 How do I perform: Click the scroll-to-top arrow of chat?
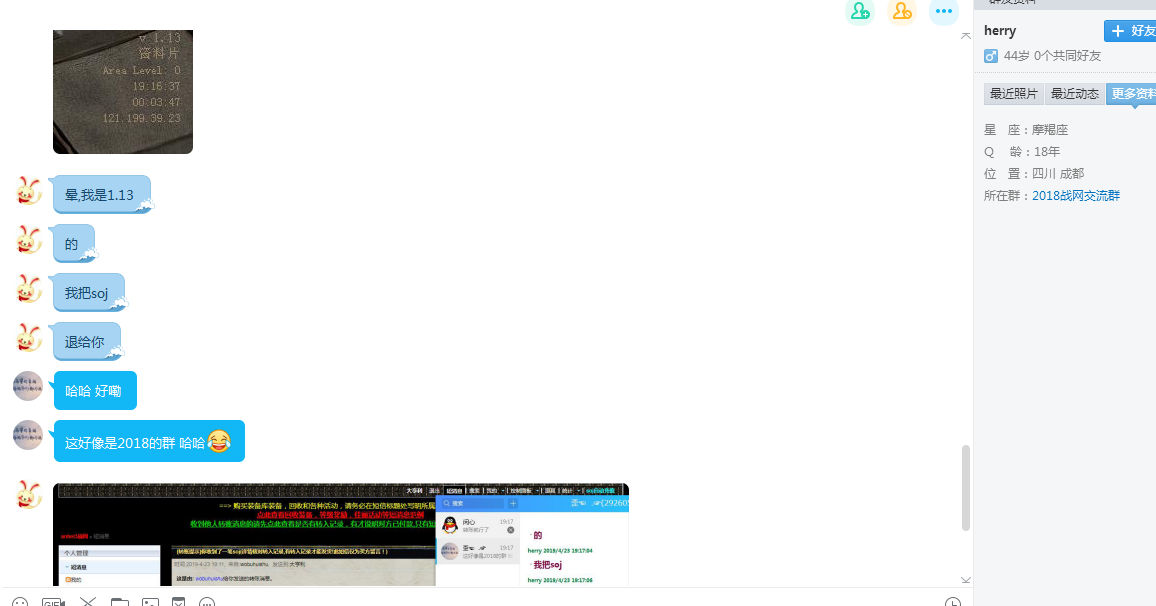pyautogui.click(x=965, y=36)
